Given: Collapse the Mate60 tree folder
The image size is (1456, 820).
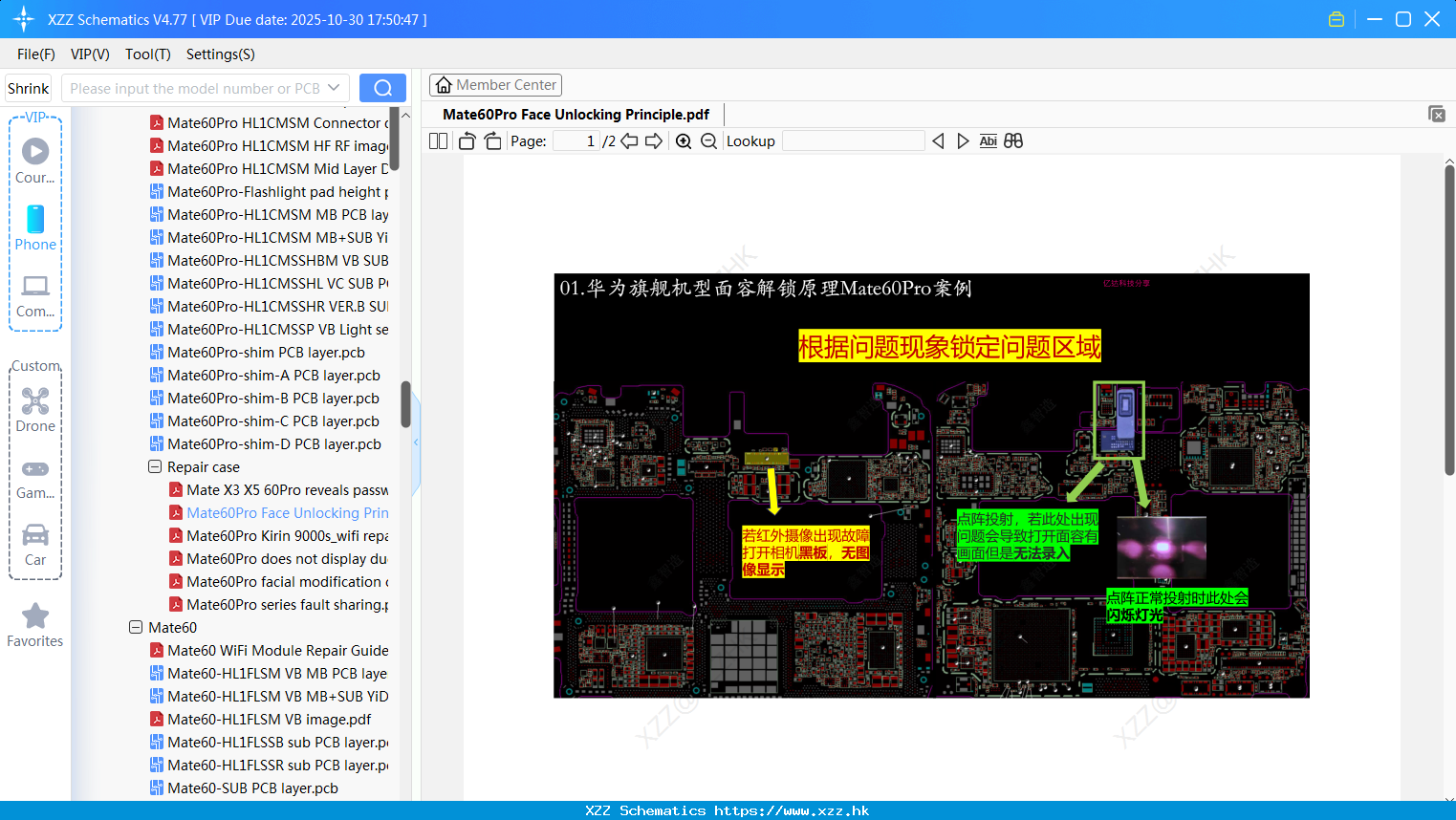Looking at the screenshot, I should (136, 628).
